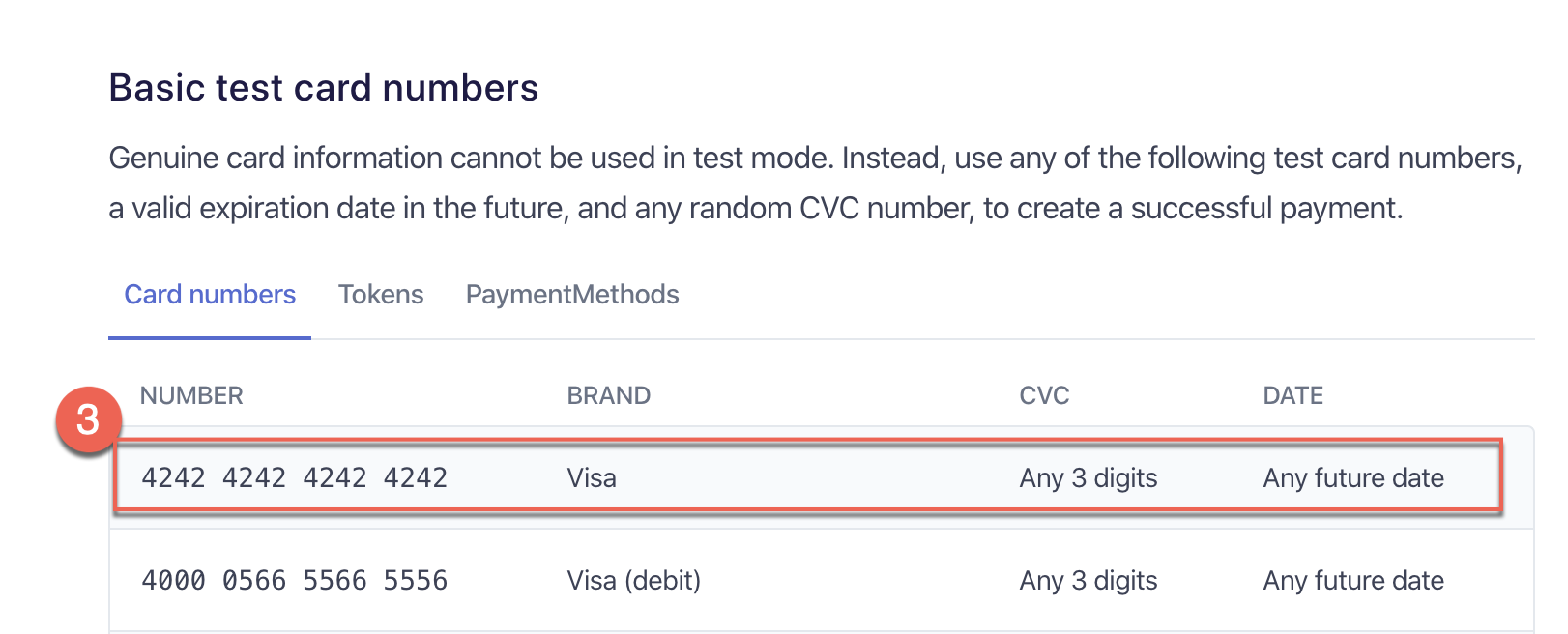
Task: Click Any 3 digits in Visa row
Action: (1089, 478)
